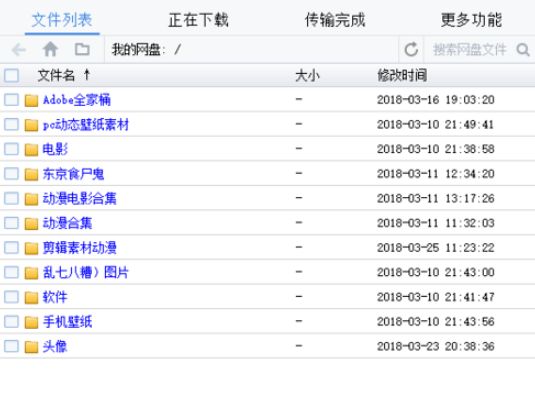Check the 乱七八糟 图片 checkbox
The width and height of the screenshot is (535, 399).
(11, 272)
